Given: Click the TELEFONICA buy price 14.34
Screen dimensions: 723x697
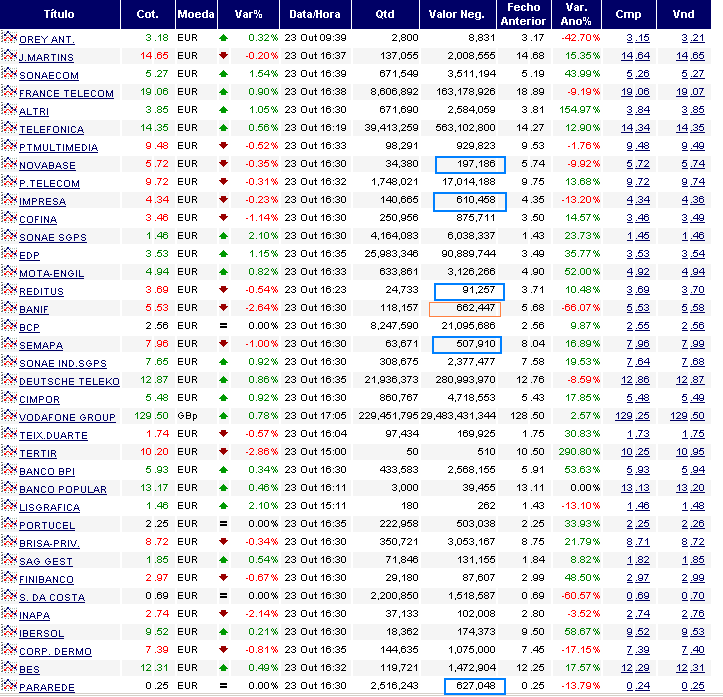Looking at the screenshot, I should [635, 128].
